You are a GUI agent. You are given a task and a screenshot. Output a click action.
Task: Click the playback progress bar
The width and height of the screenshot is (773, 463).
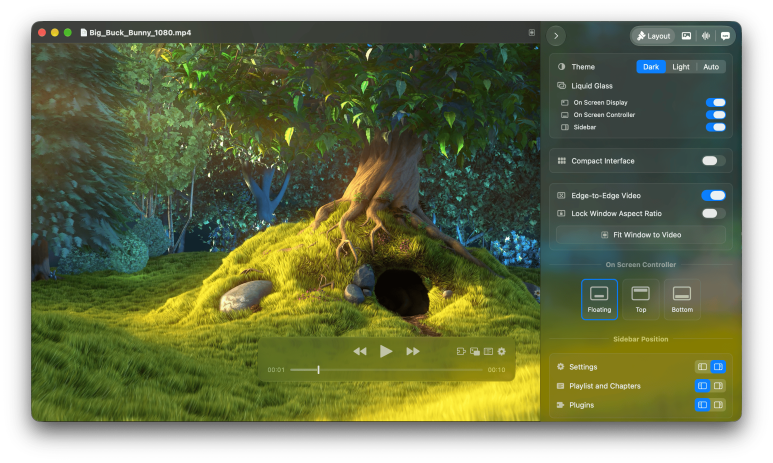point(386,369)
